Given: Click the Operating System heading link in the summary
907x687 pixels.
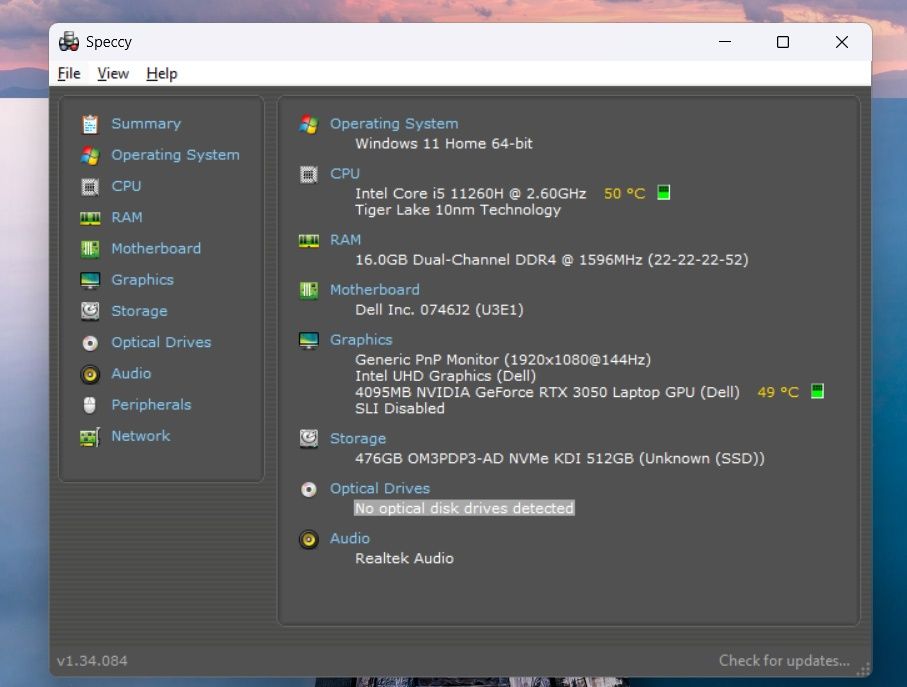Looking at the screenshot, I should [394, 124].
